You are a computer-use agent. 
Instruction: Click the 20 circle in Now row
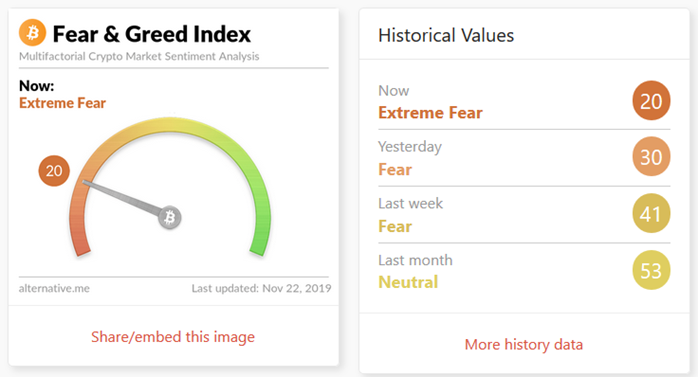(651, 101)
